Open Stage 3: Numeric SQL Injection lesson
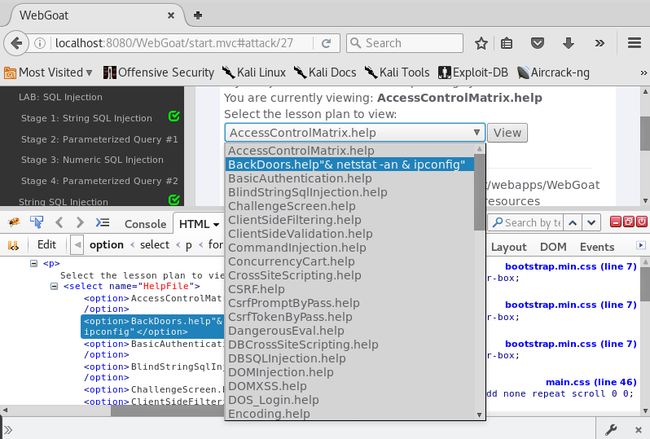Screen dimensions: 650x439 click(92, 160)
